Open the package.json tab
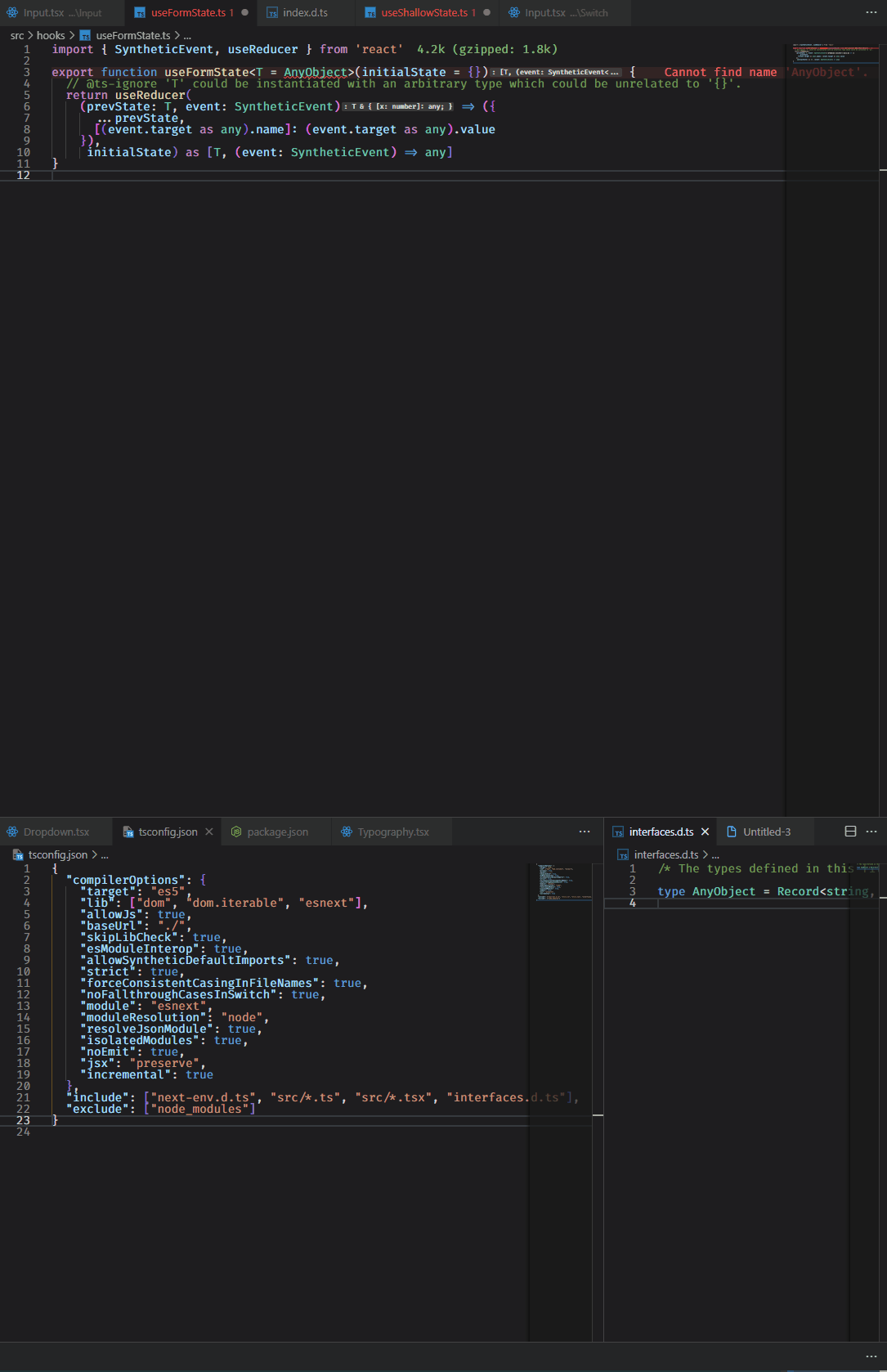Screen dimensions: 887x1372 pyautogui.click(x=277, y=832)
